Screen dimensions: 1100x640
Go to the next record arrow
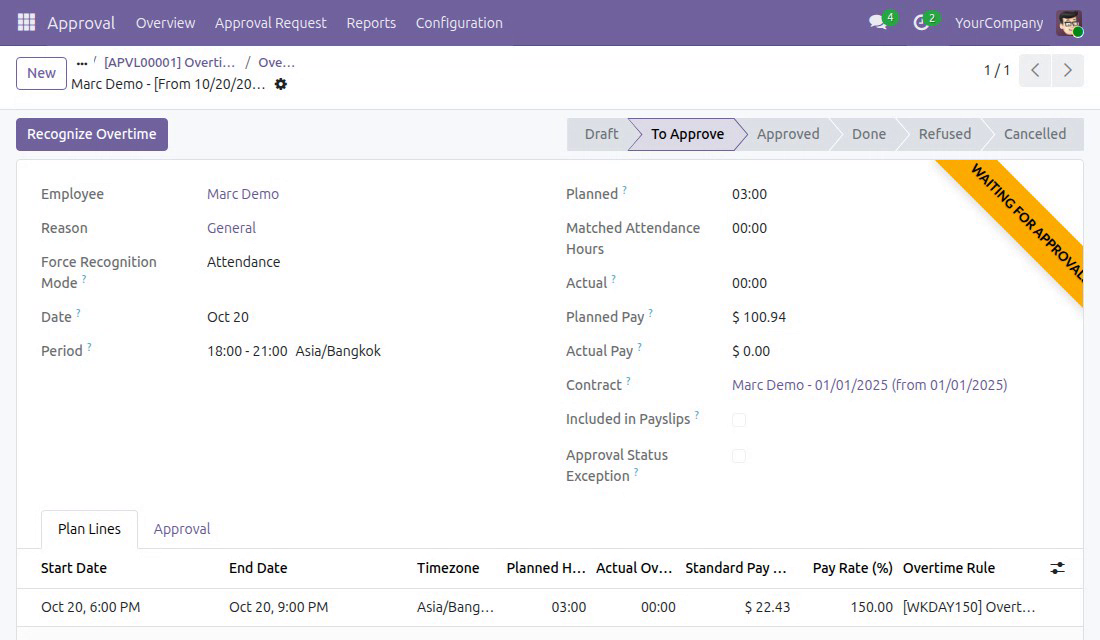[1067, 70]
